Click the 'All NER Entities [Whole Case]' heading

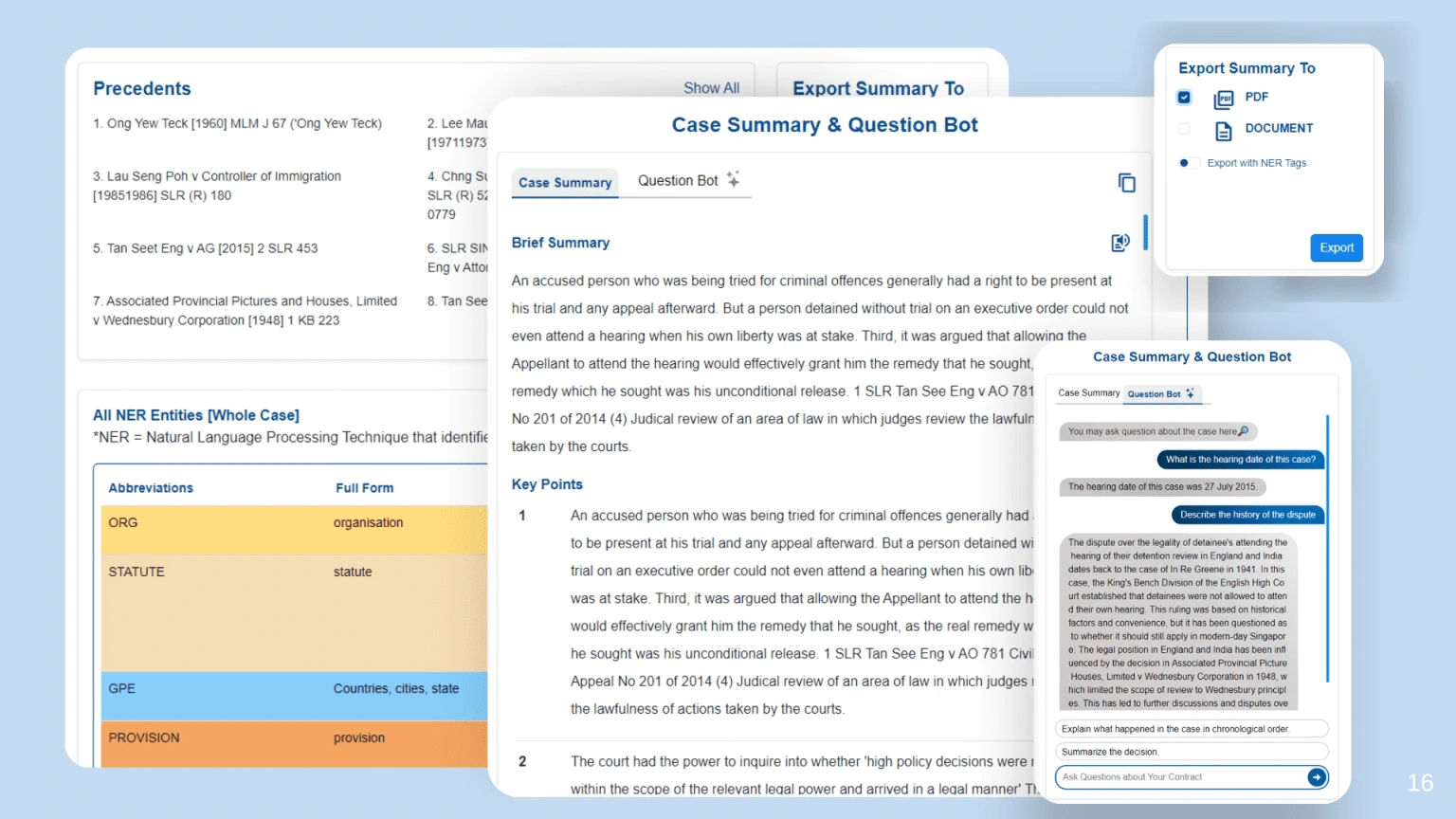(196, 415)
